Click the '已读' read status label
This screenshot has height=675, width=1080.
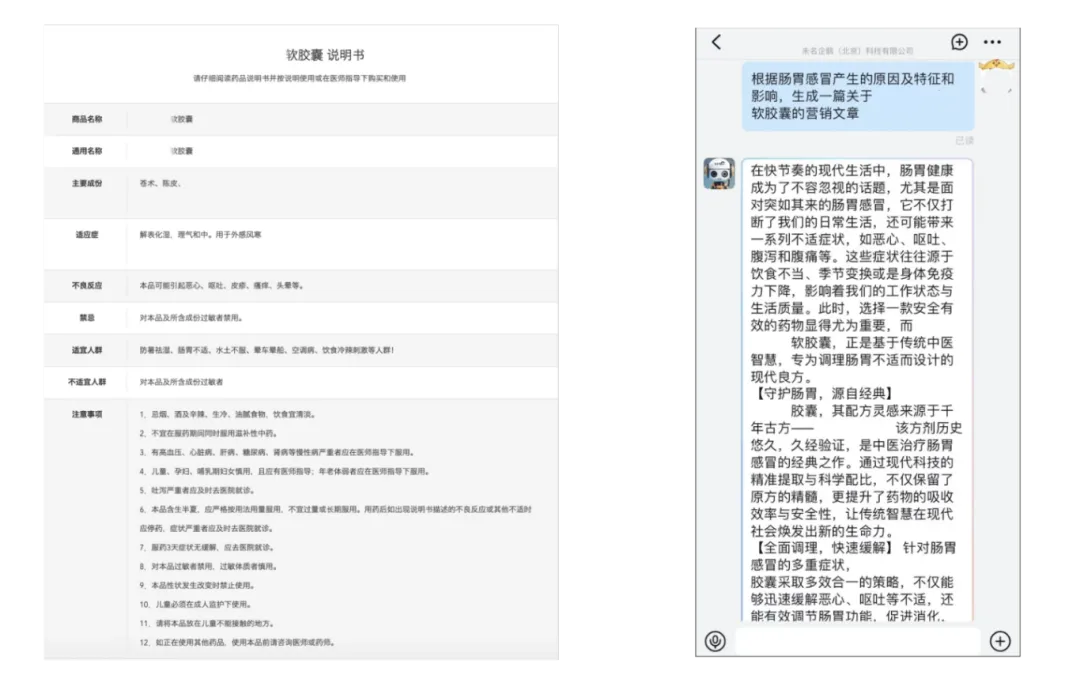964,141
